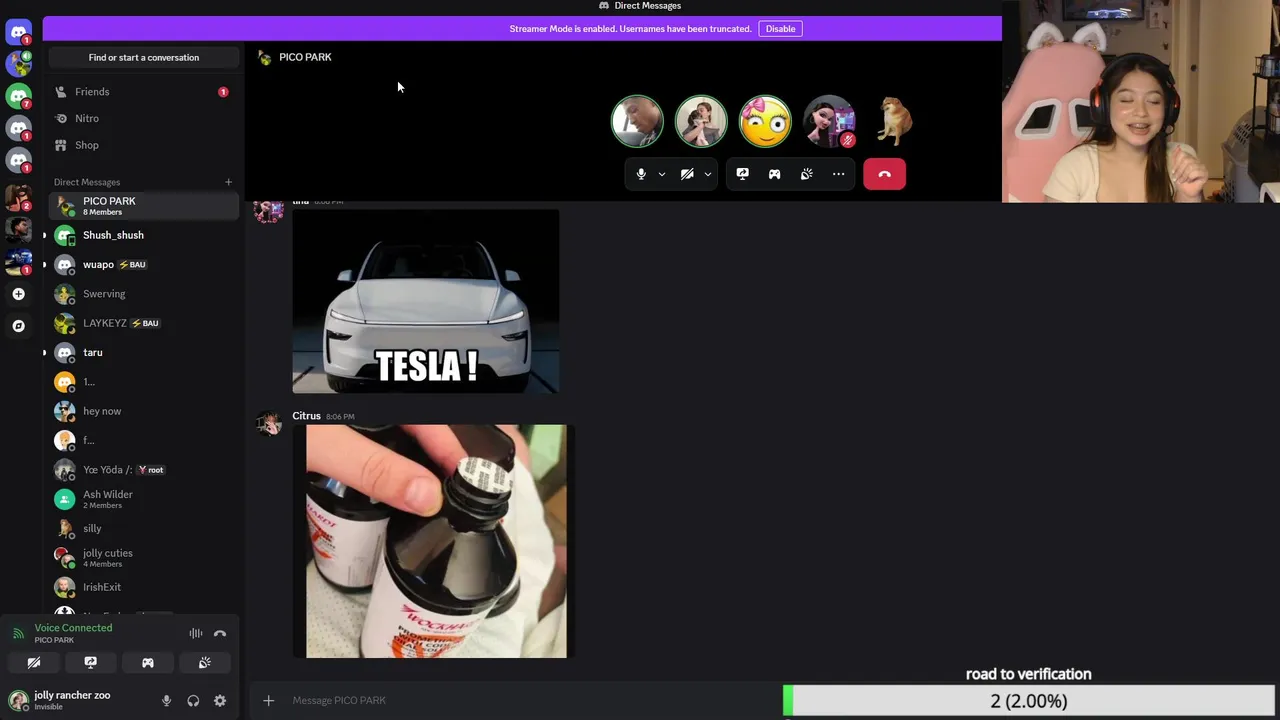1280x720 pixels.
Task: Open DM with Yœ Yöda
Action: [143, 470]
